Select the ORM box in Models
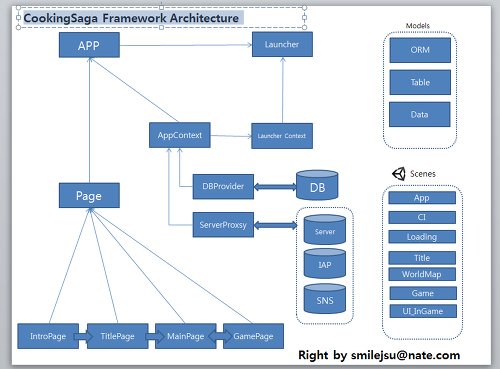The height and width of the screenshot is (369, 500). (x=420, y=50)
